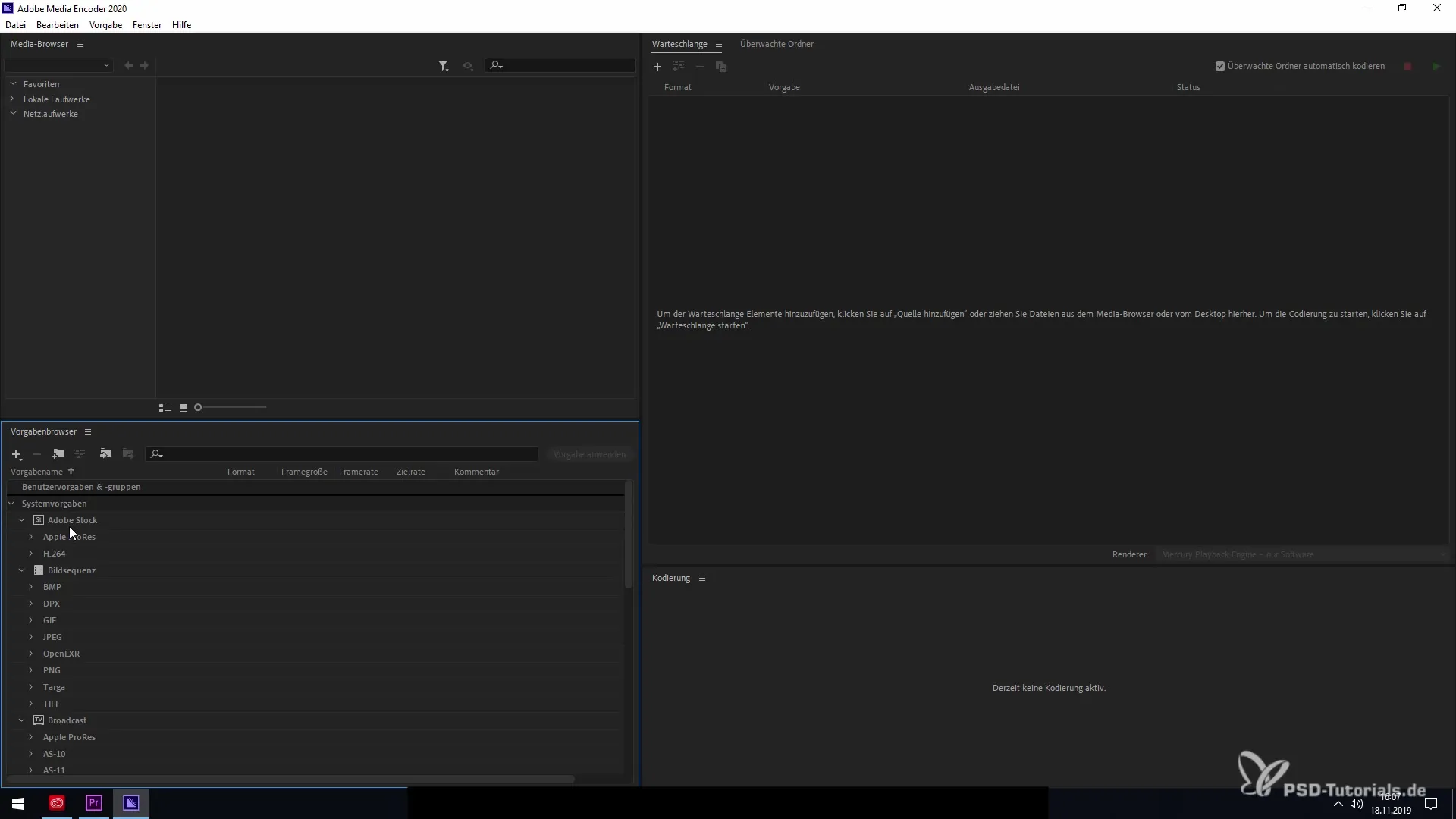The height and width of the screenshot is (819, 1456).
Task: Open the Media-Browser panel menu icon
Action: 80,45
